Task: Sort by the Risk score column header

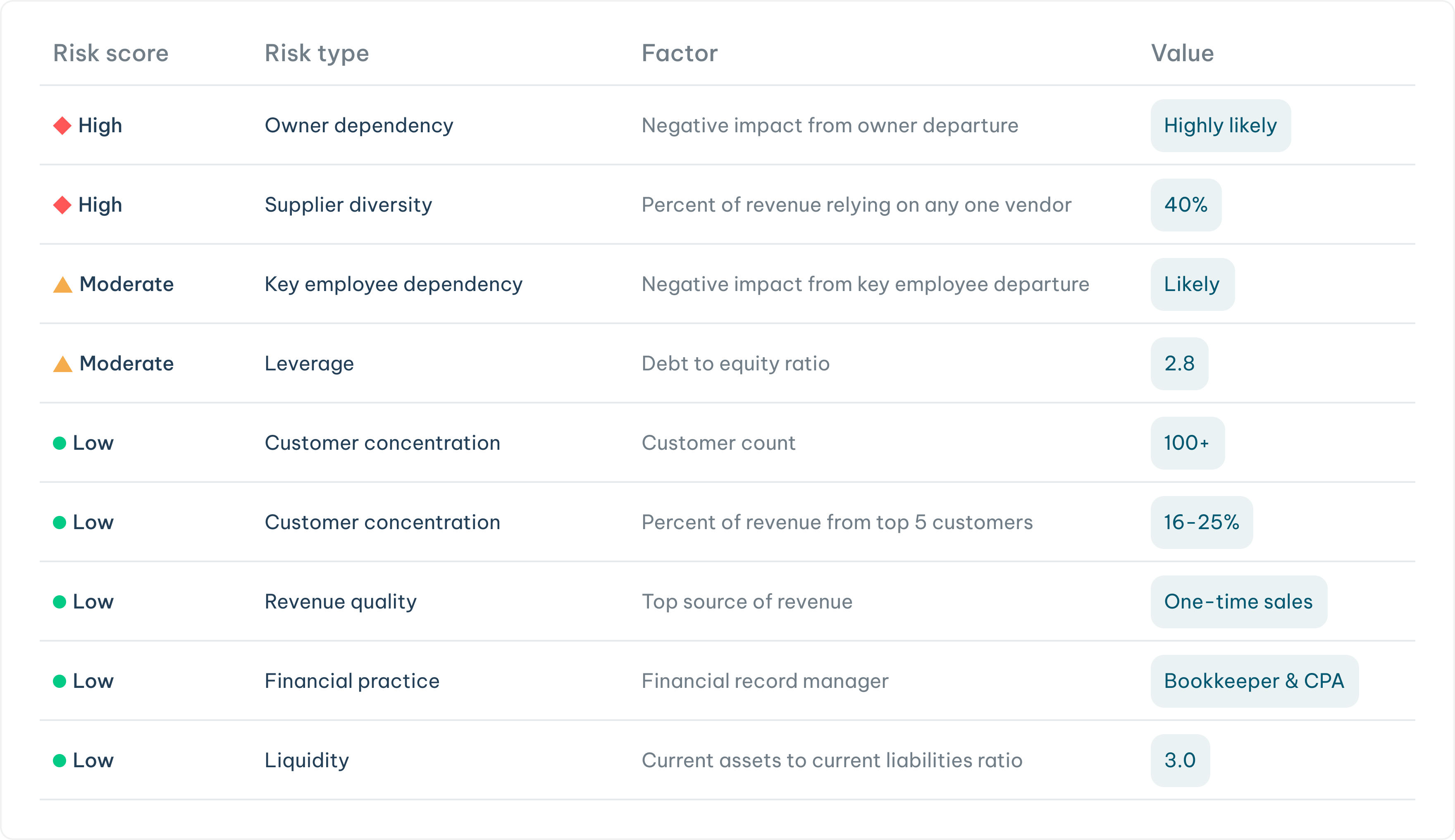Action: (x=111, y=53)
